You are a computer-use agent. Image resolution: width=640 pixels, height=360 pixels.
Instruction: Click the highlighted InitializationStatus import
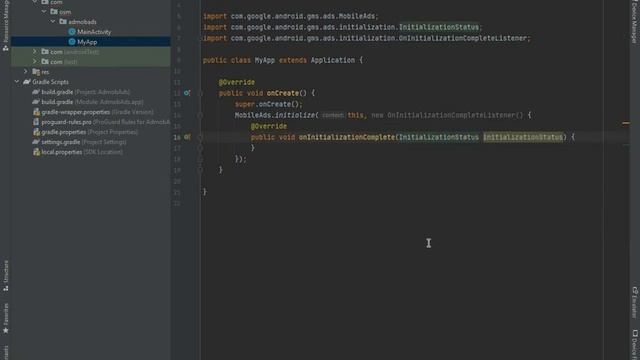click(439, 27)
